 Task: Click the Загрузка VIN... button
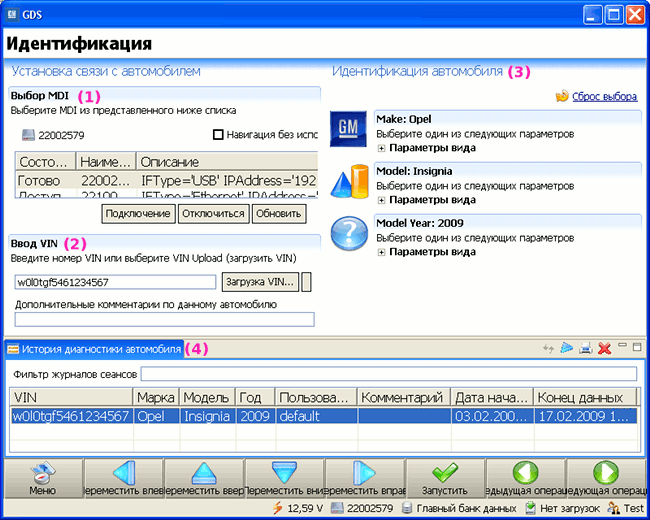pos(260,282)
